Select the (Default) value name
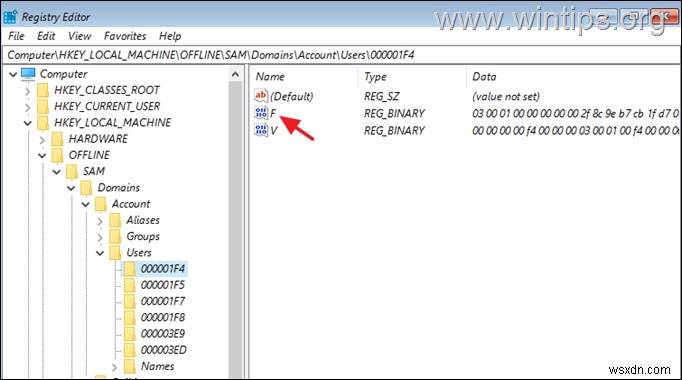Image resolution: width=682 pixels, height=380 pixels. click(x=291, y=97)
